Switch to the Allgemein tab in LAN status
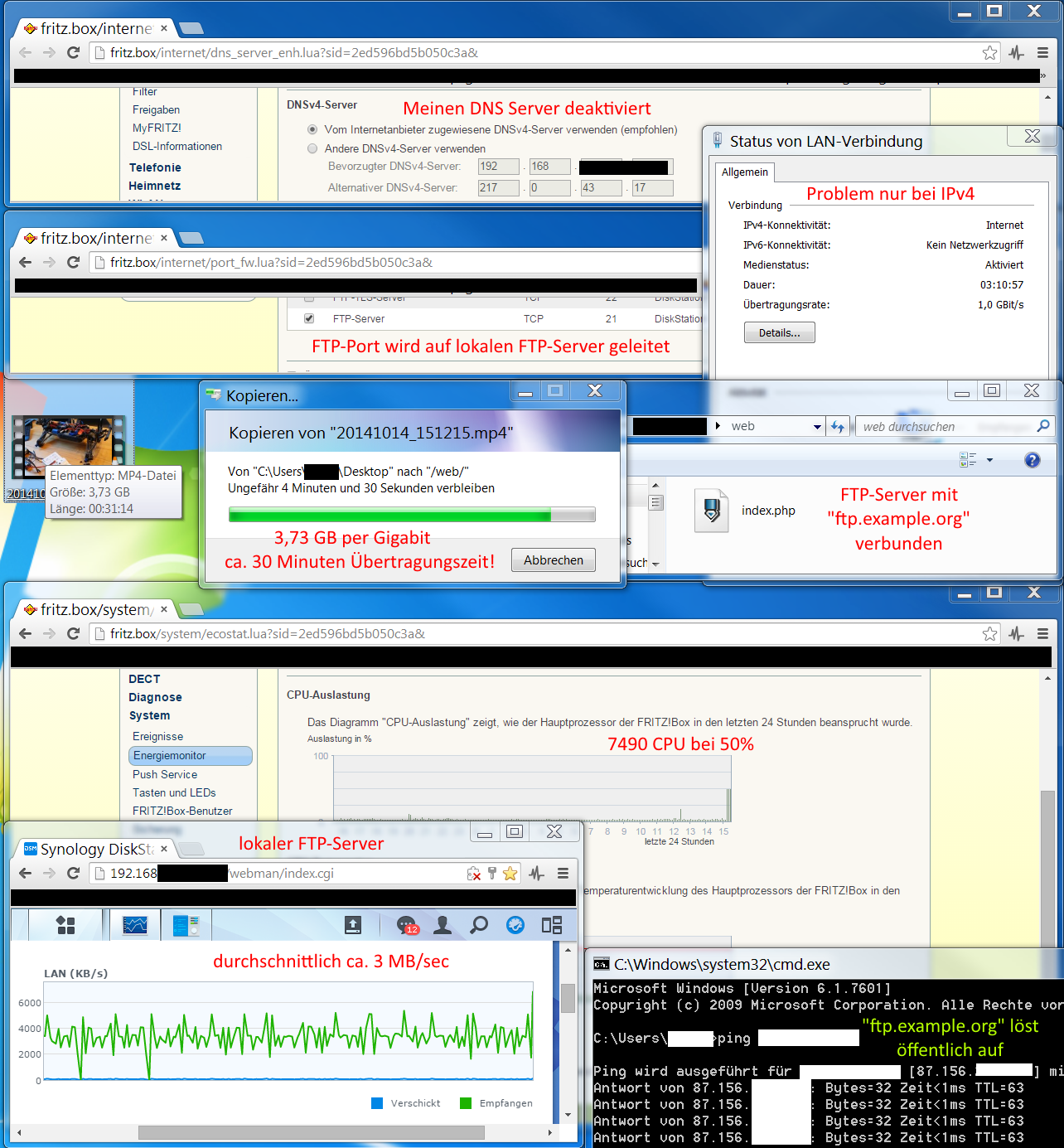Image resolution: width=1064 pixels, height=1148 pixels. point(744,172)
